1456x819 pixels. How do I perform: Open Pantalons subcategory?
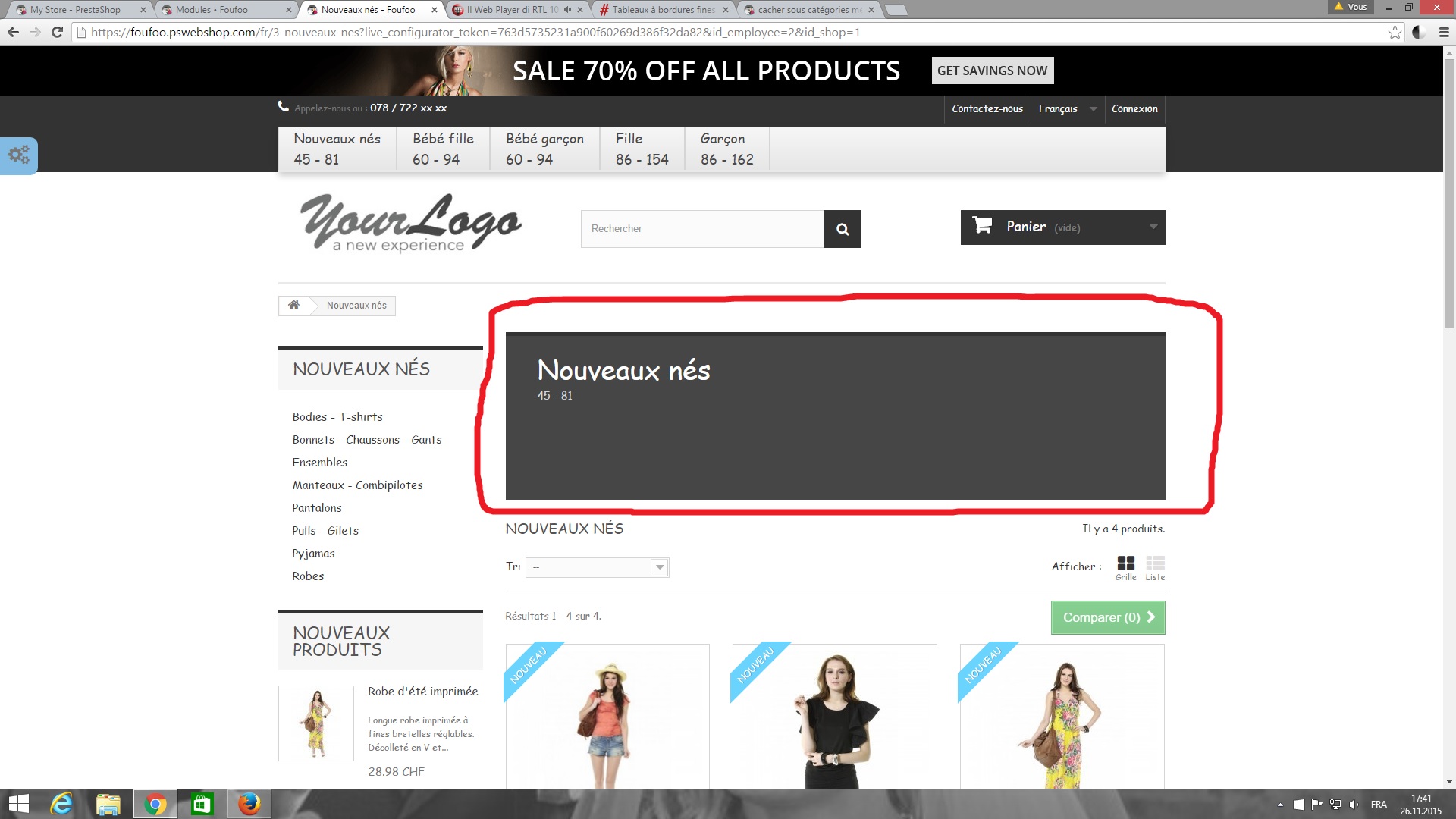click(317, 507)
